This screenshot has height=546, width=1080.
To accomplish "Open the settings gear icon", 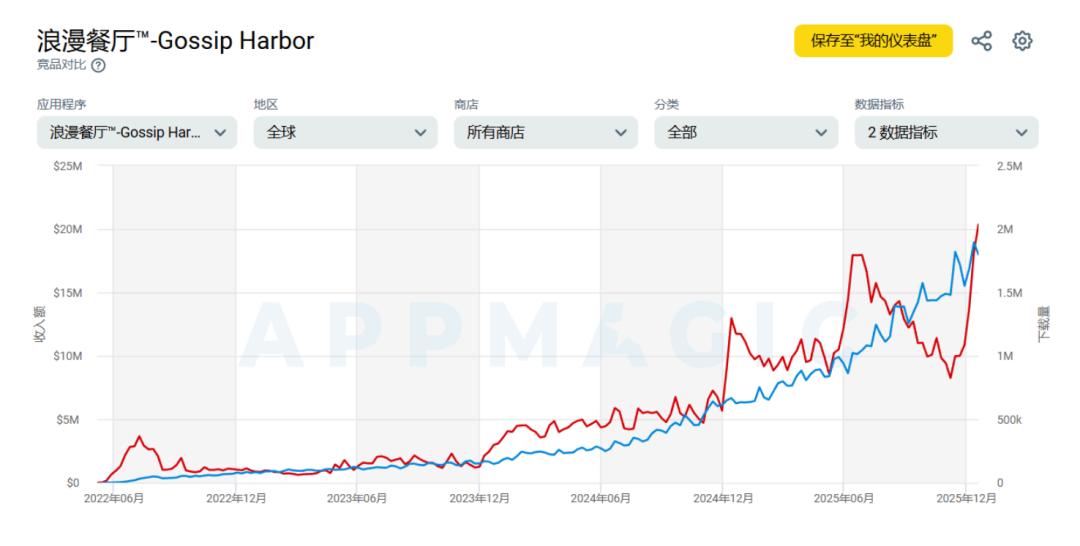I will 1022,41.
